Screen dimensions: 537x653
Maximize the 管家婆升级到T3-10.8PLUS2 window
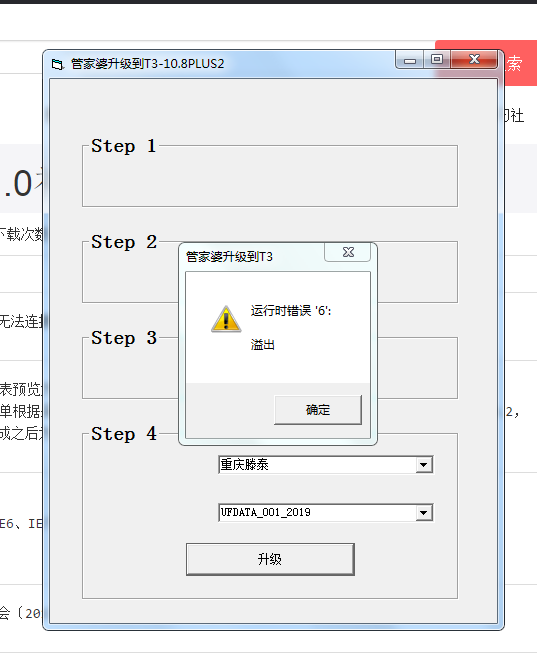pyautogui.click(x=437, y=60)
